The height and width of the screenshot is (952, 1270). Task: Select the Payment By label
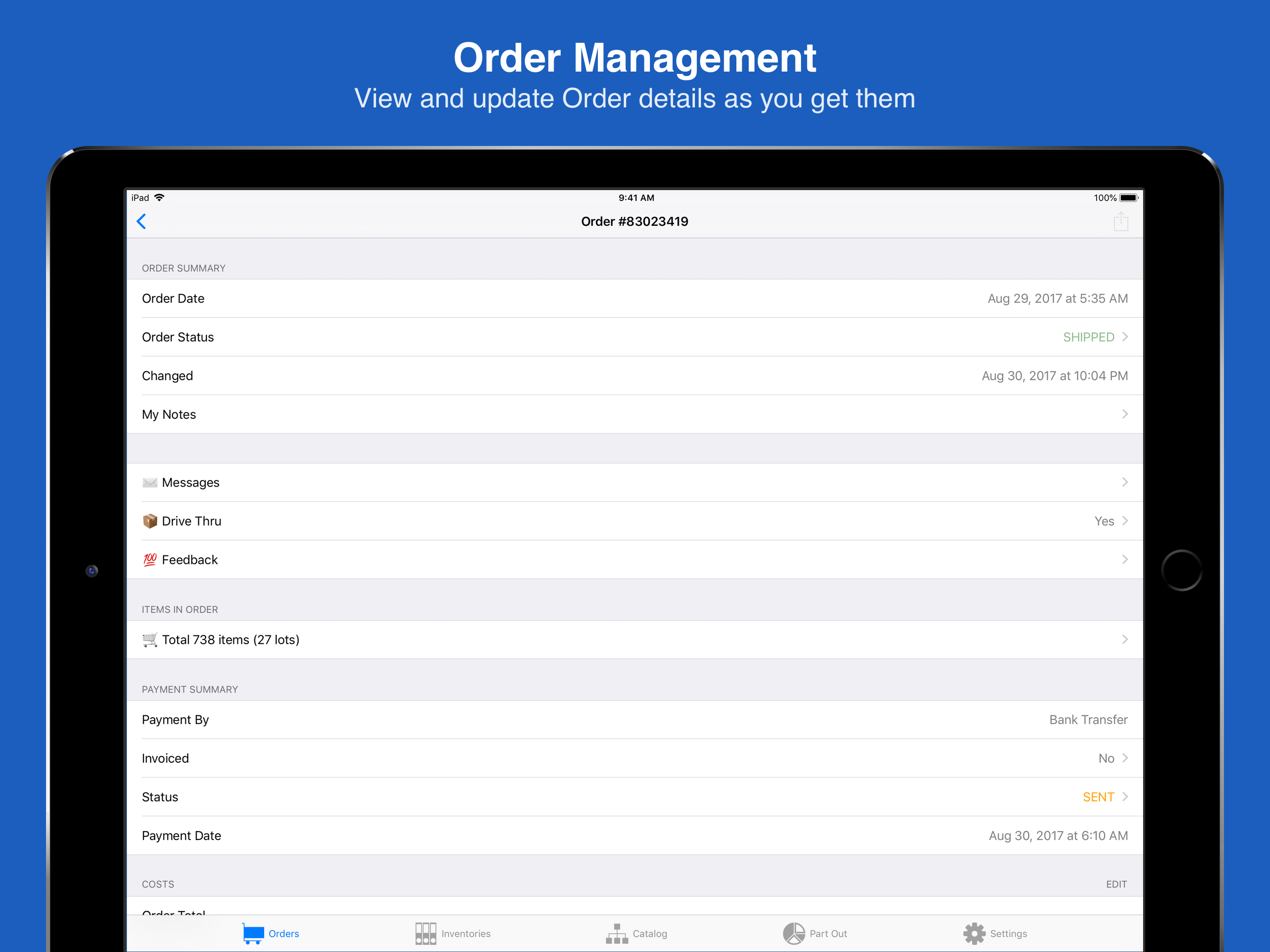click(175, 720)
